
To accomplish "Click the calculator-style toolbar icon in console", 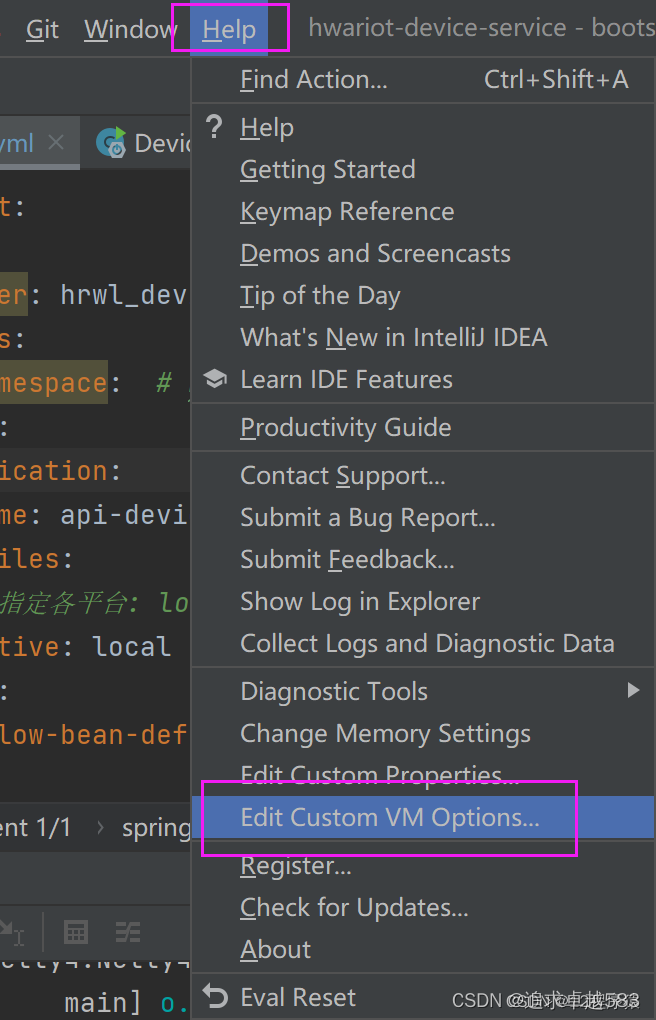I will coord(75,933).
